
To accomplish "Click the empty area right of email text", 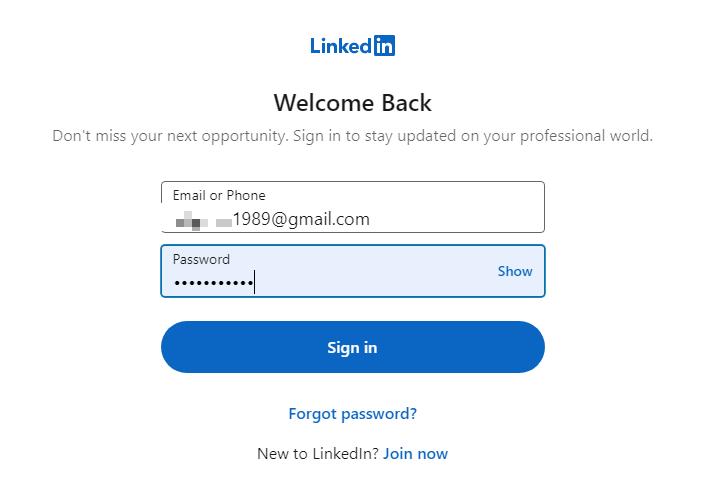I will [456, 220].
